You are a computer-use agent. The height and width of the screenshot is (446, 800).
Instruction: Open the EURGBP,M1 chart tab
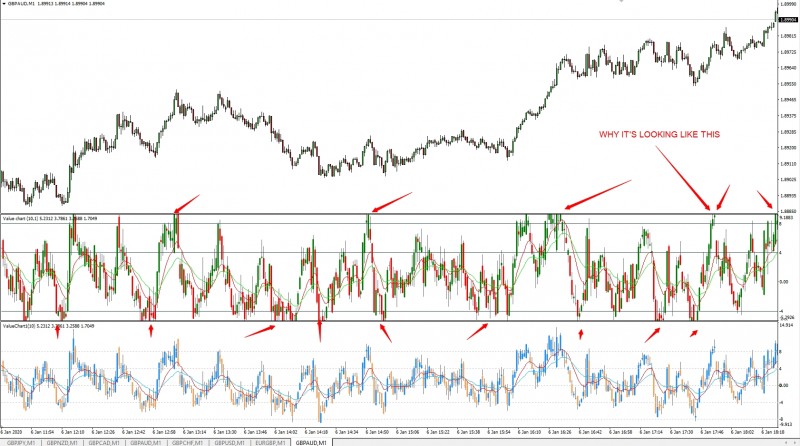pyautogui.click(x=271, y=442)
